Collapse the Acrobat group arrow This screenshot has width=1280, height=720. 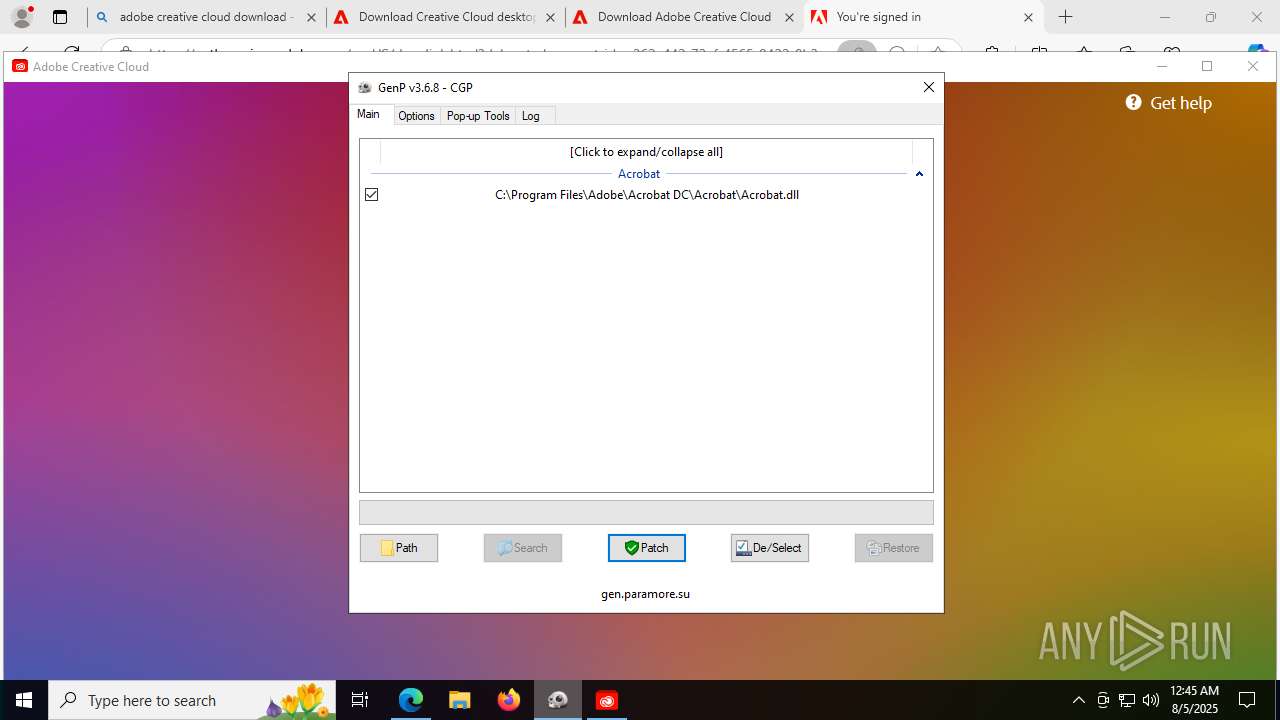(919, 174)
